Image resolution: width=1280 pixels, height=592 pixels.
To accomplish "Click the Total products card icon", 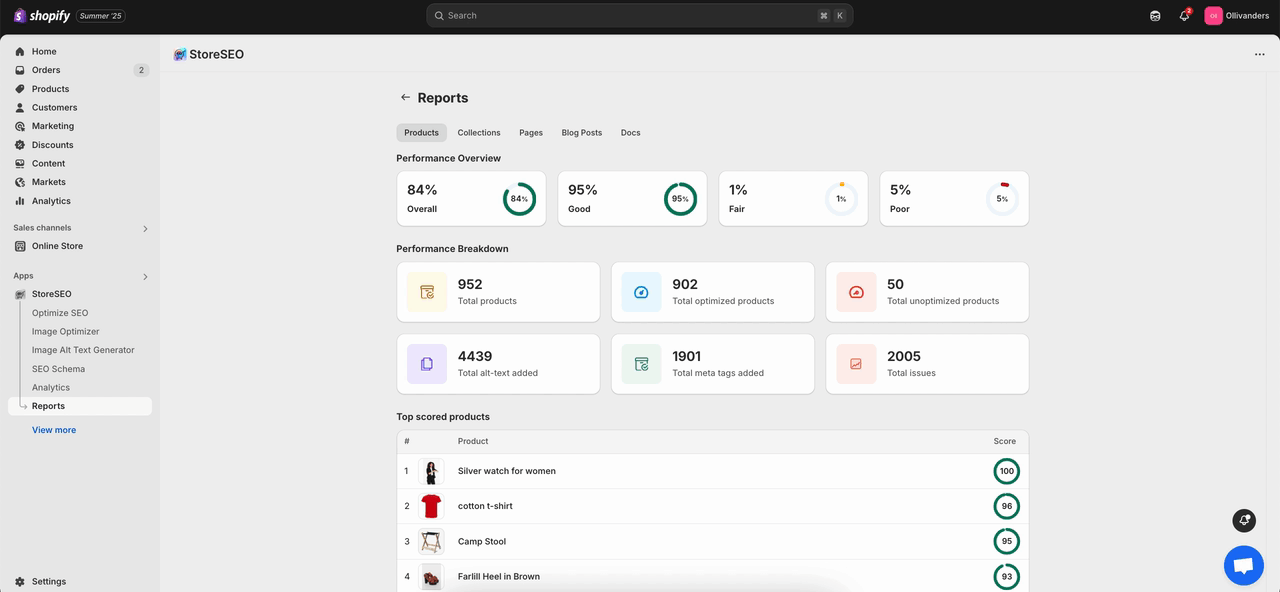I will (x=427, y=292).
